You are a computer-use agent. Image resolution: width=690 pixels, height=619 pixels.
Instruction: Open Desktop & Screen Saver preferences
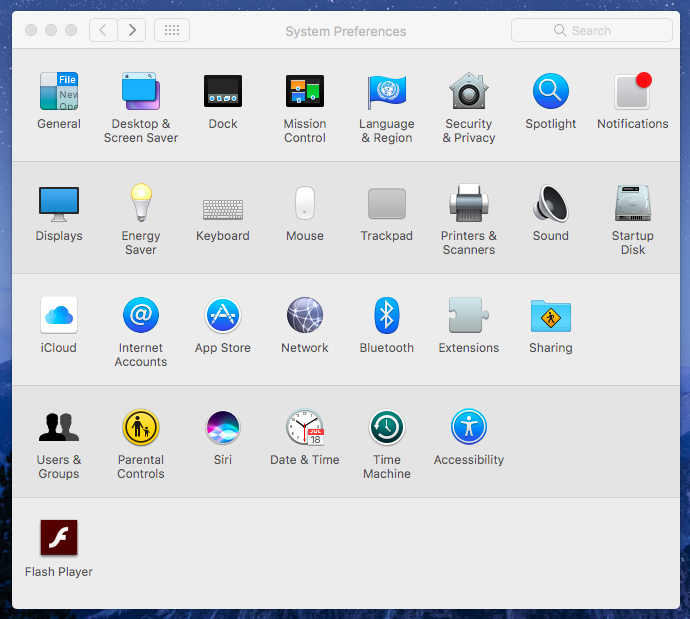[x=141, y=91]
